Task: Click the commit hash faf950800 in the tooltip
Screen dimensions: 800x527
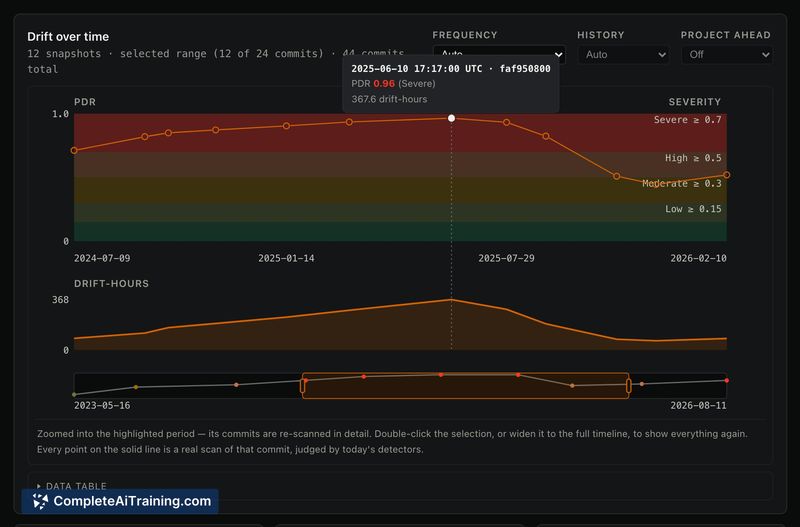Action: pyautogui.click(x=525, y=69)
